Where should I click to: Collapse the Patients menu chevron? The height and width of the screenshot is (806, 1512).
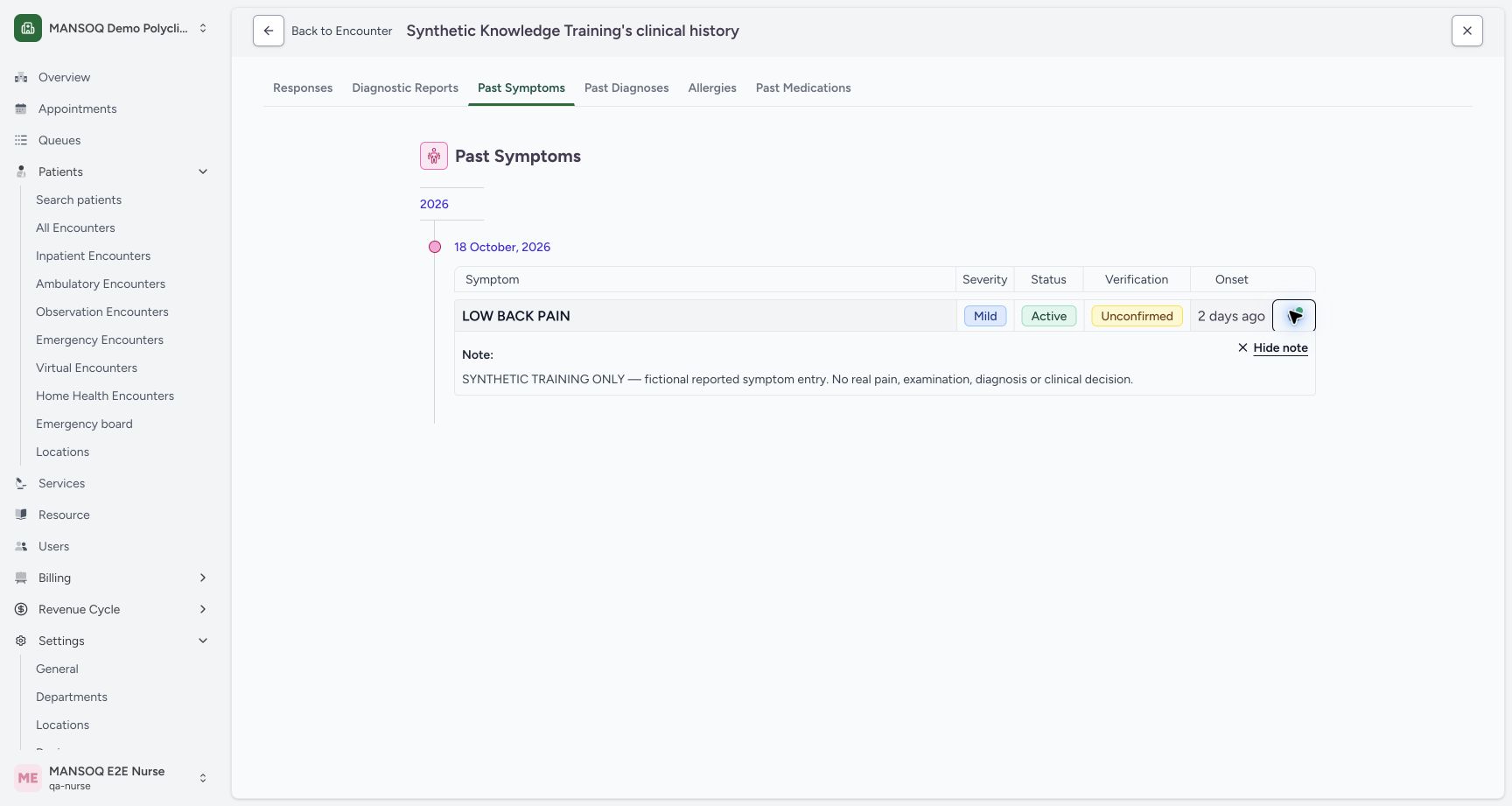[x=203, y=172]
